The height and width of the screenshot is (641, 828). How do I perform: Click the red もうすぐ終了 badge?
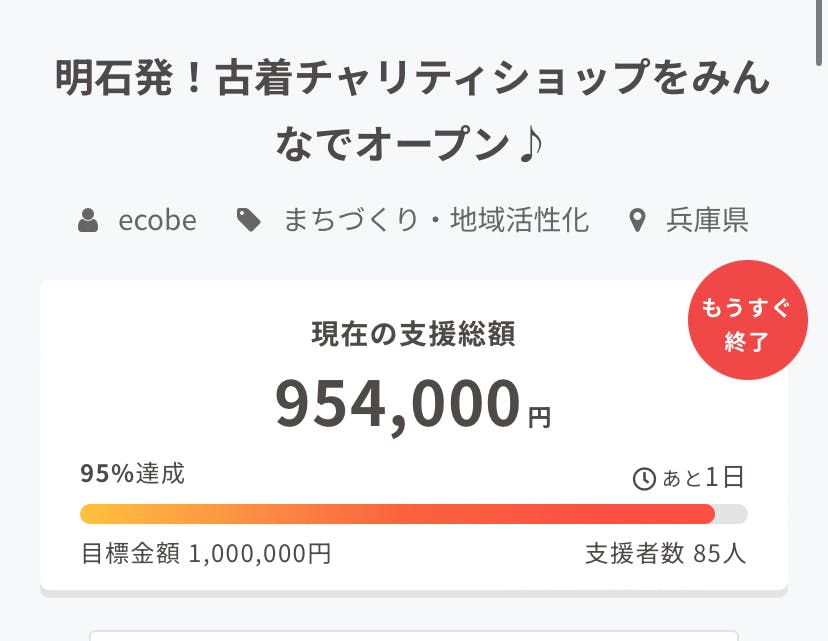click(x=747, y=323)
